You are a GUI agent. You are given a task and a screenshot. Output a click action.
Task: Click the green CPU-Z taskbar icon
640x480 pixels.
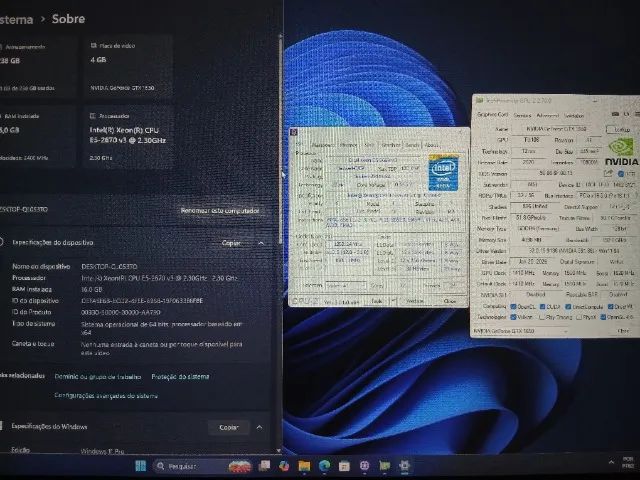point(384,466)
